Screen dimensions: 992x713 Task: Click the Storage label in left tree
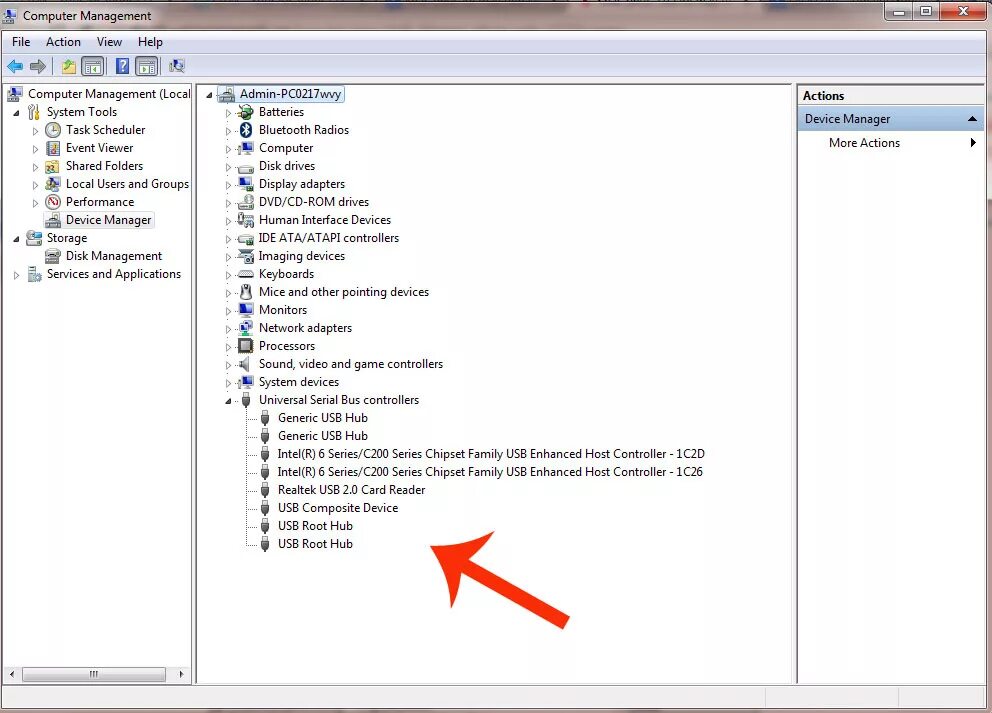pyautogui.click(x=66, y=238)
